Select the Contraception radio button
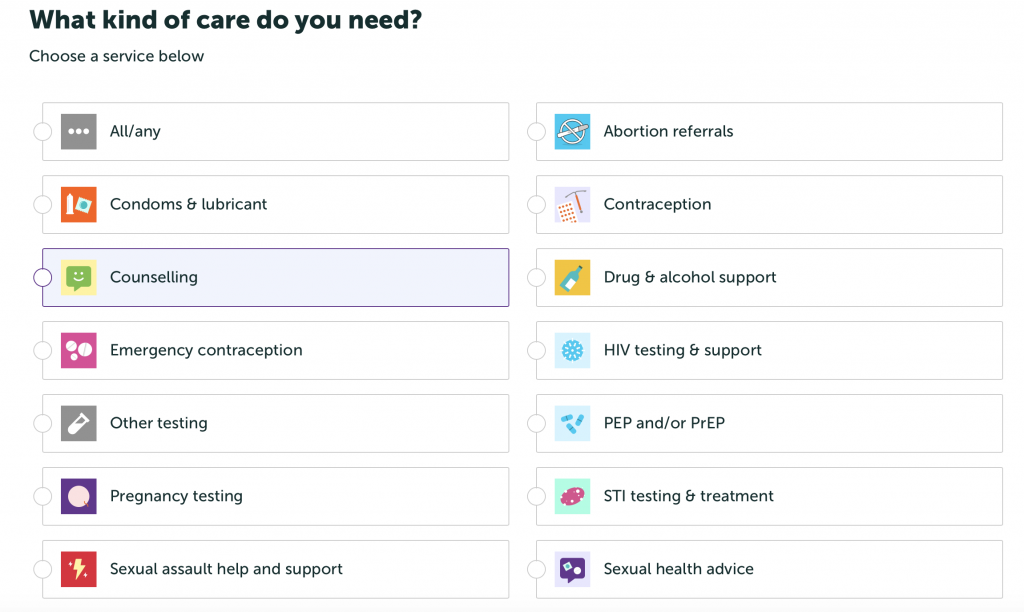 pyautogui.click(x=536, y=204)
